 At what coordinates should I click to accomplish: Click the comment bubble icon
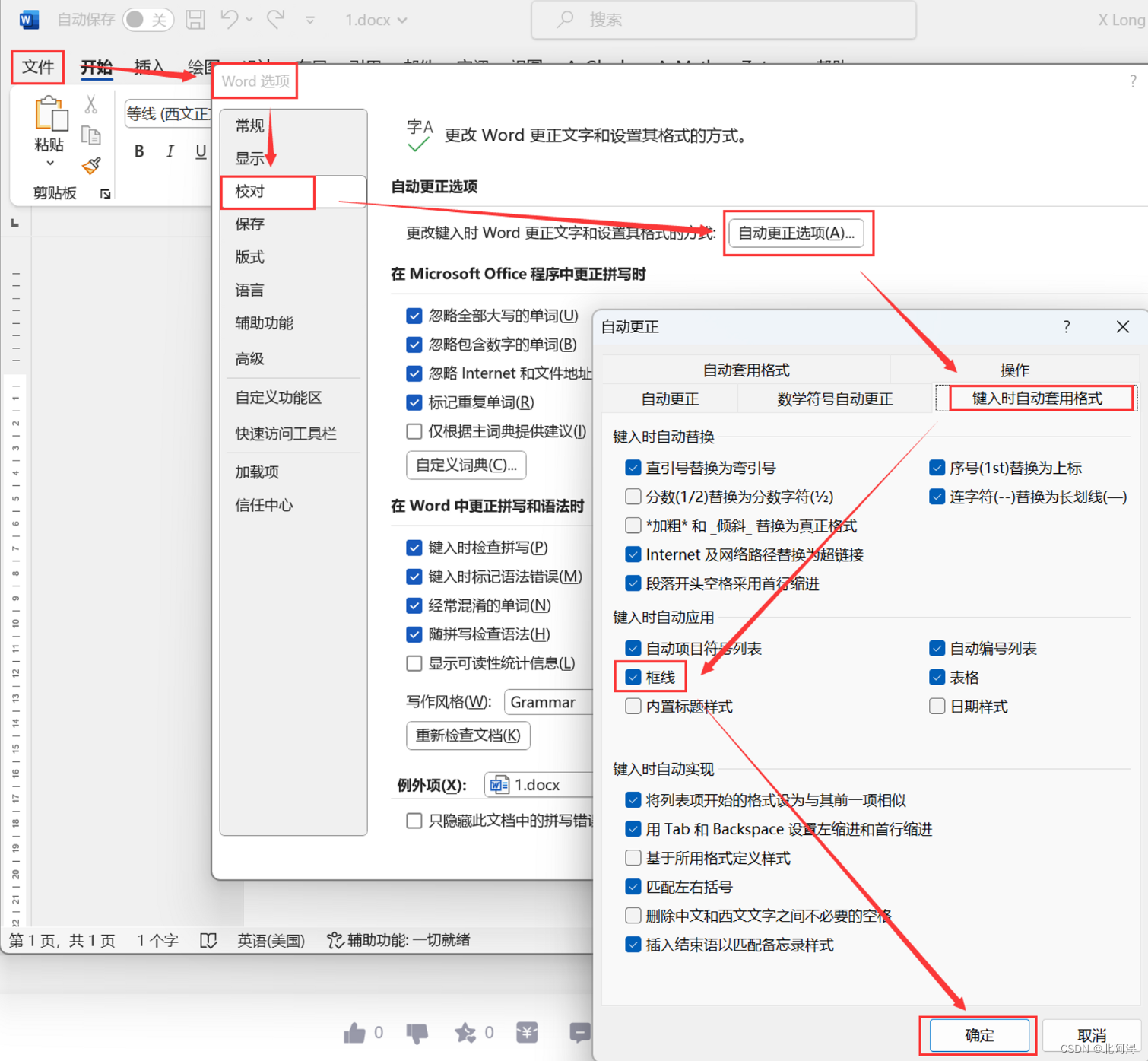(x=580, y=1032)
